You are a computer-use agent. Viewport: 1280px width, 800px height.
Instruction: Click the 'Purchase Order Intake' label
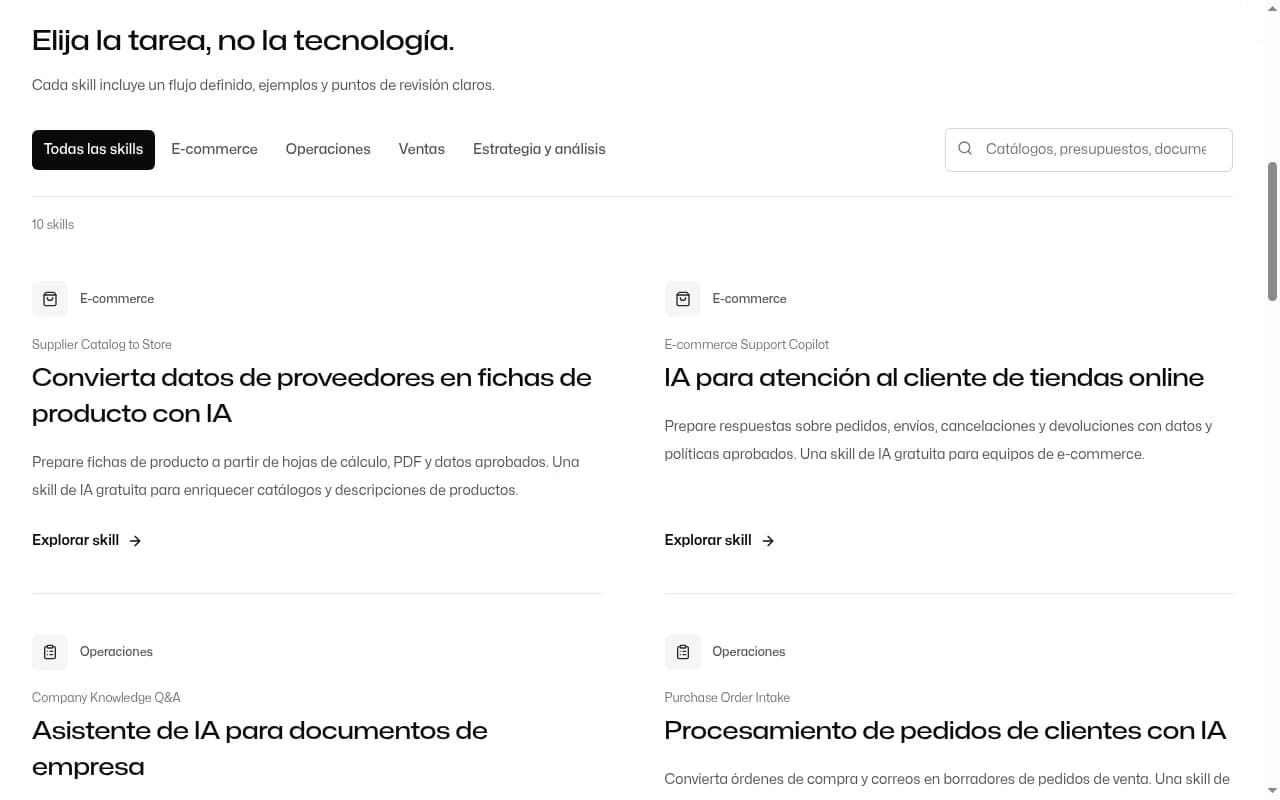(727, 698)
